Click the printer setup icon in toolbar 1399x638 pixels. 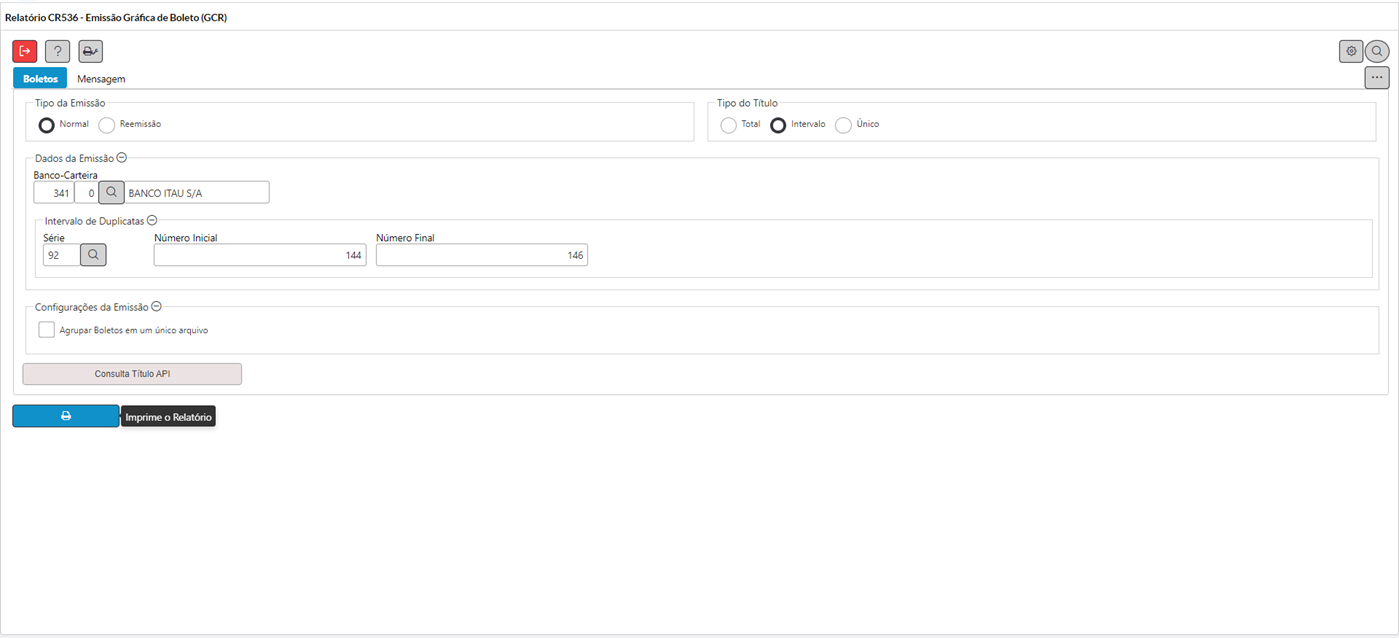(90, 51)
